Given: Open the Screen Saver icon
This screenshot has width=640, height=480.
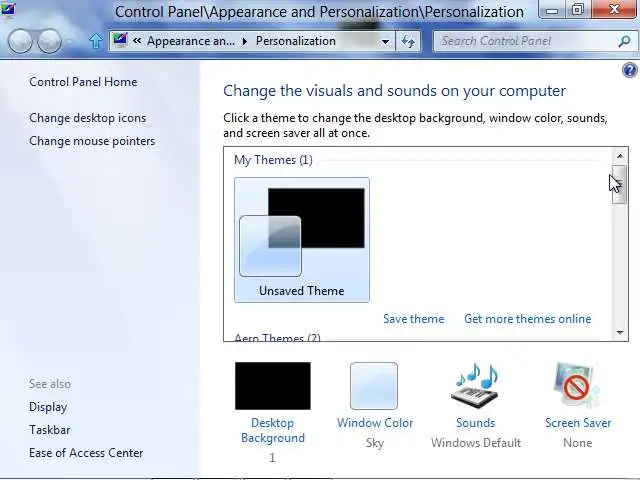Looking at the screenshot, I should tap(577, 386).
